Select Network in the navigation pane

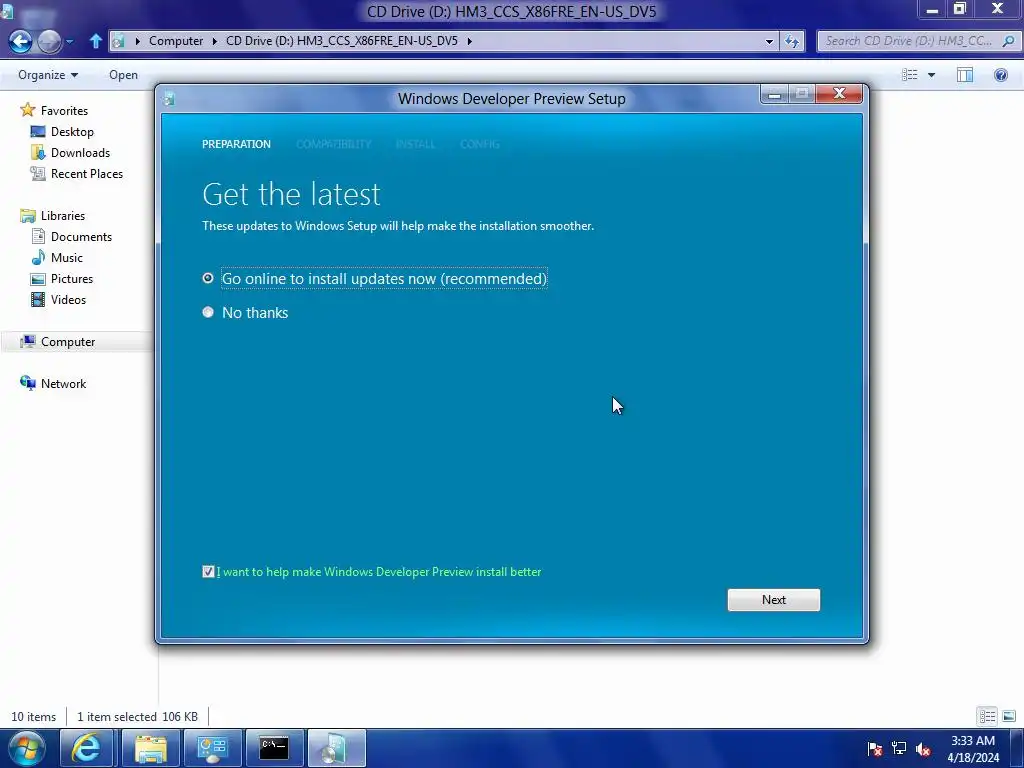[x=63, y=383]
